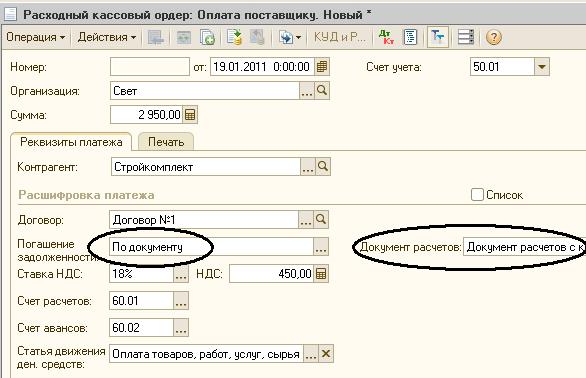Click the Дт/Кт postings icon
This screenshot has height=378, width=586.
[x=386, y=37]
